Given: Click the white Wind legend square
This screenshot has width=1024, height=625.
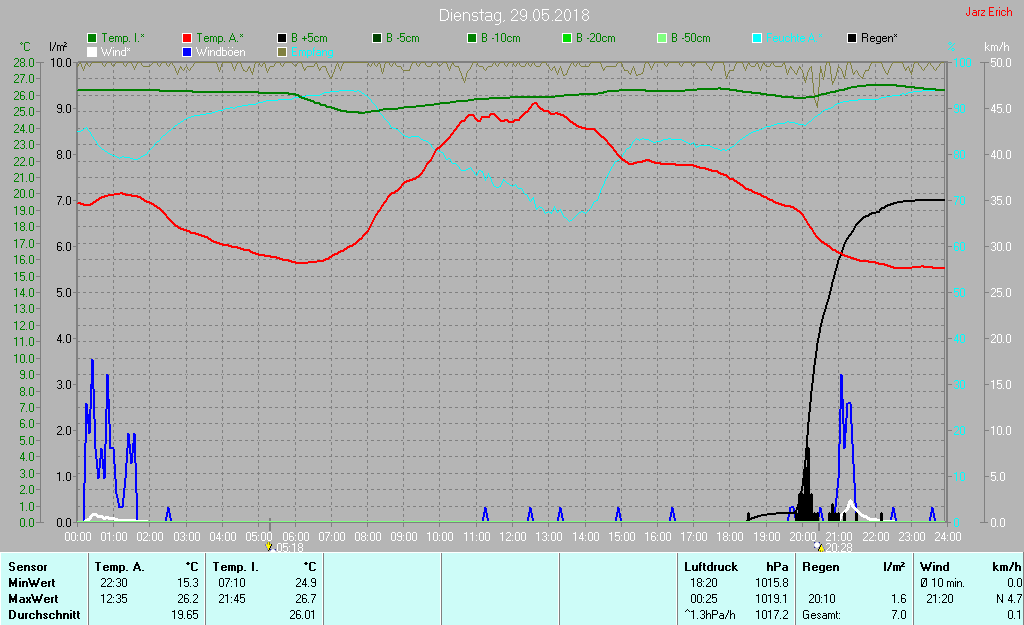Looking at the screenshot, I should (93, 51).
